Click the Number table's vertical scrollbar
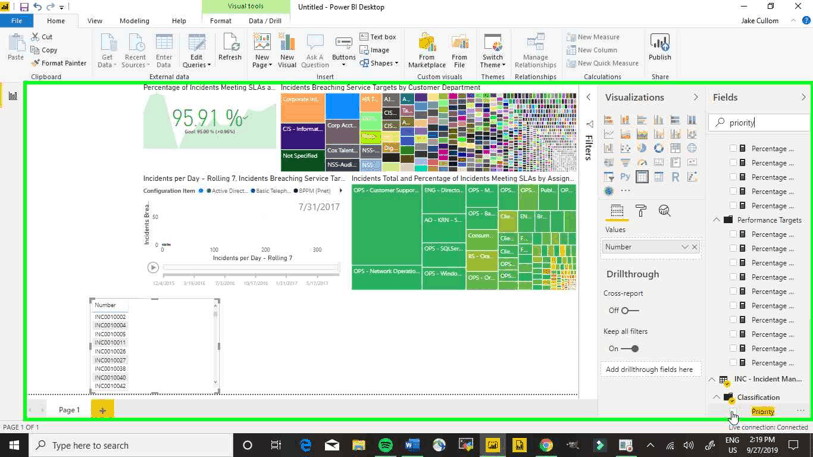This screenshot has width=813, height=457. point(216,345)
